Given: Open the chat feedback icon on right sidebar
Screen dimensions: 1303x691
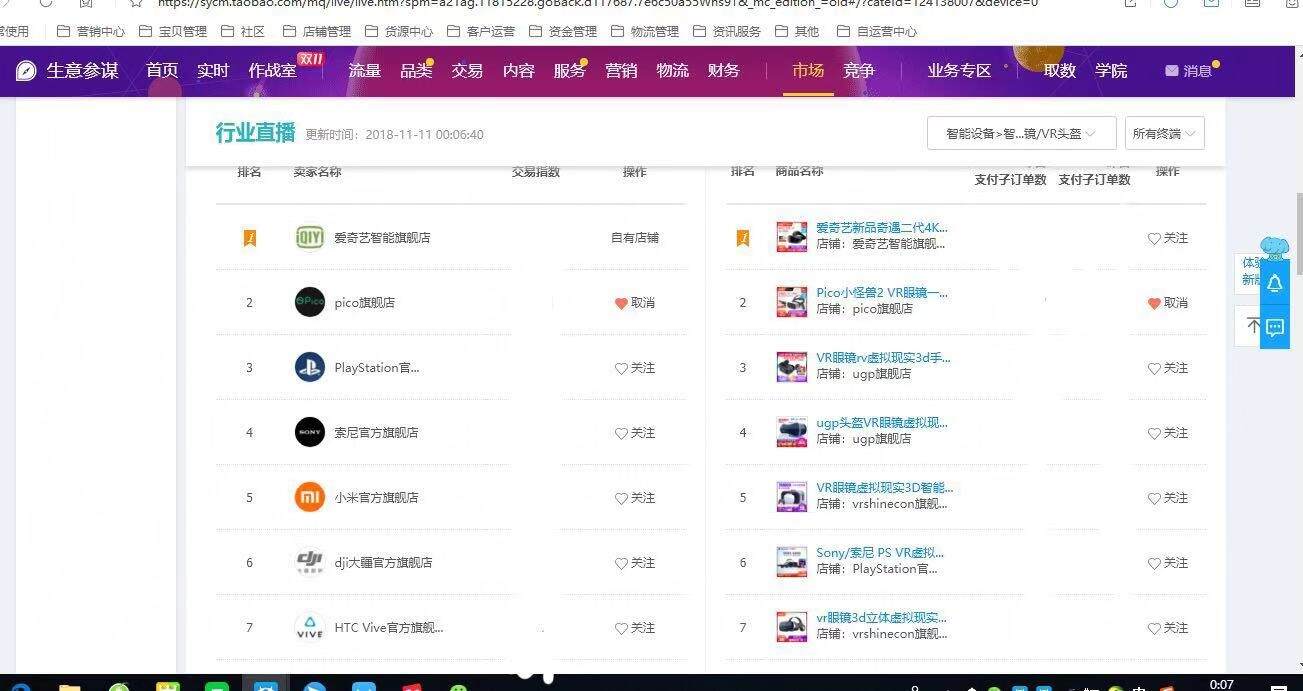Looking at the screenshot, I should (1274, 327).
